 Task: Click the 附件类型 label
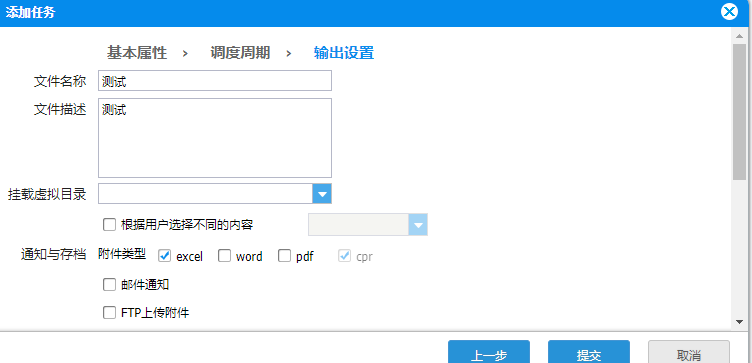(122, 254)
